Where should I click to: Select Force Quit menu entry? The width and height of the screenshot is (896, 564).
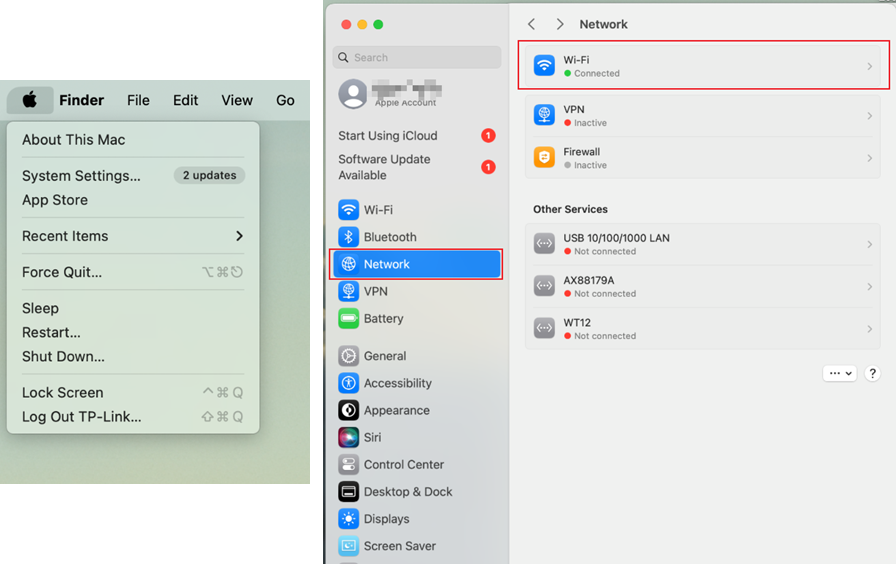(x=62, y=272)
